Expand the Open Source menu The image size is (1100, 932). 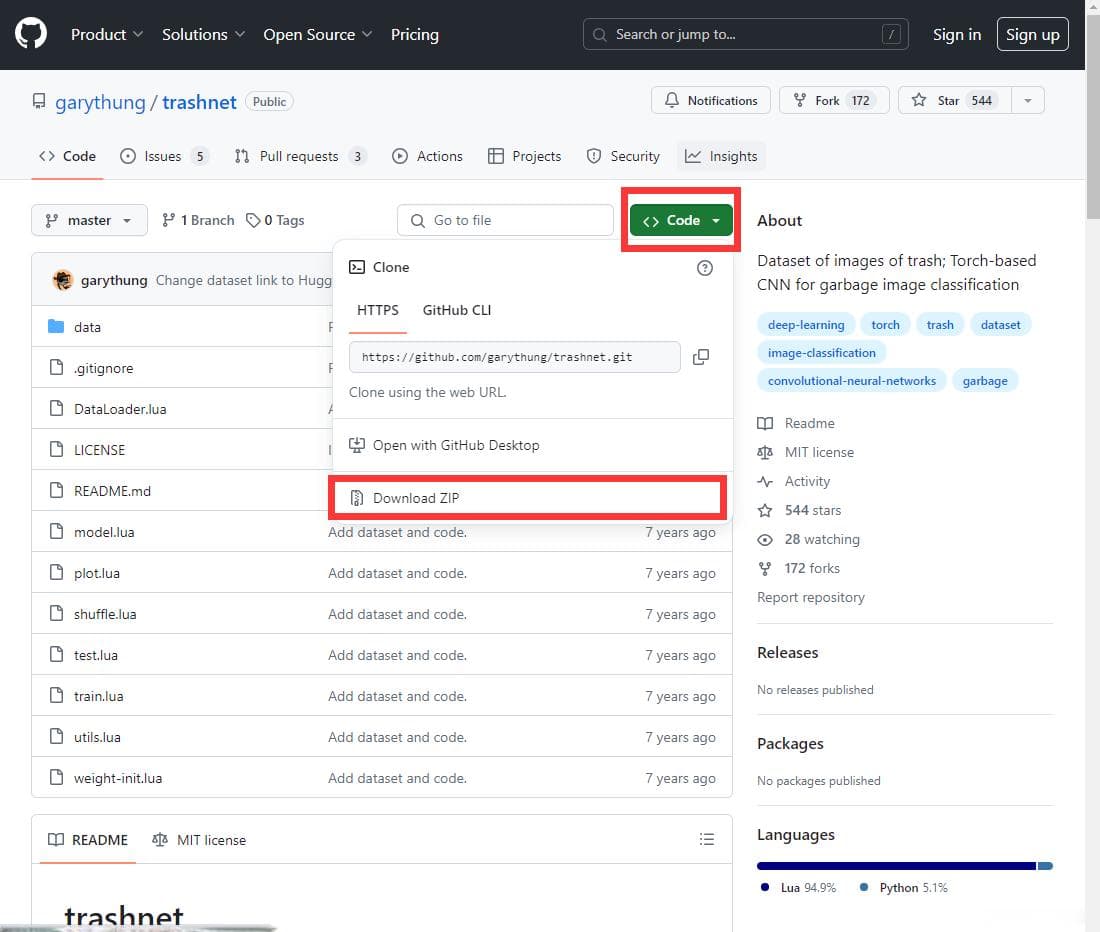(317, 34)
